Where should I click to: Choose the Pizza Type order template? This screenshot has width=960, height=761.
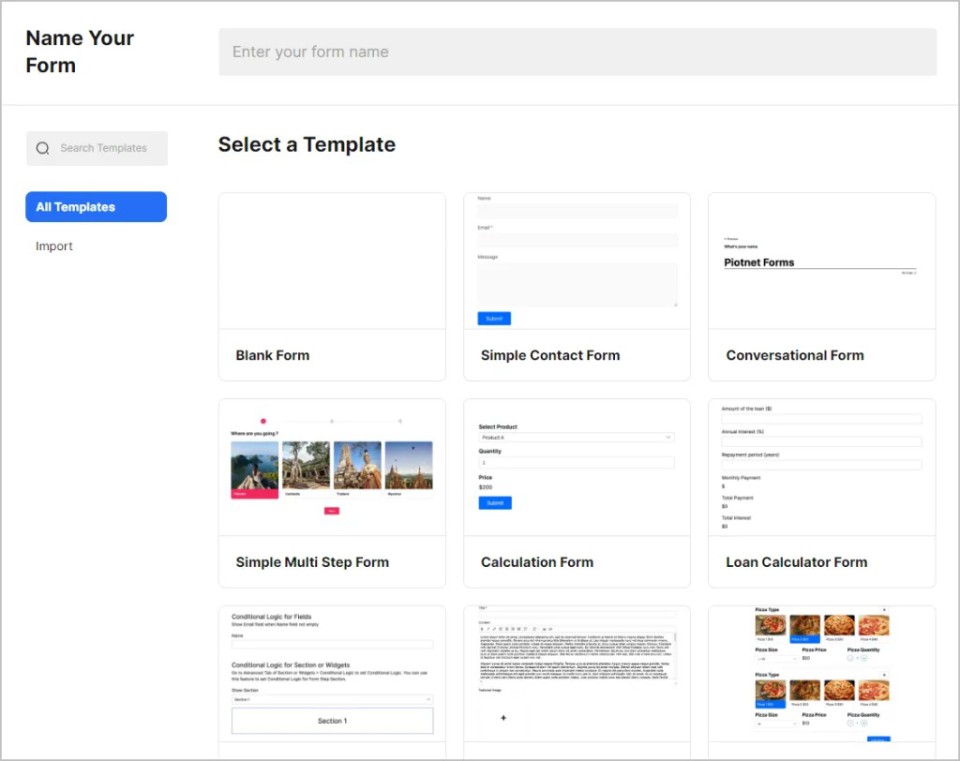click(x=821, y=673)
